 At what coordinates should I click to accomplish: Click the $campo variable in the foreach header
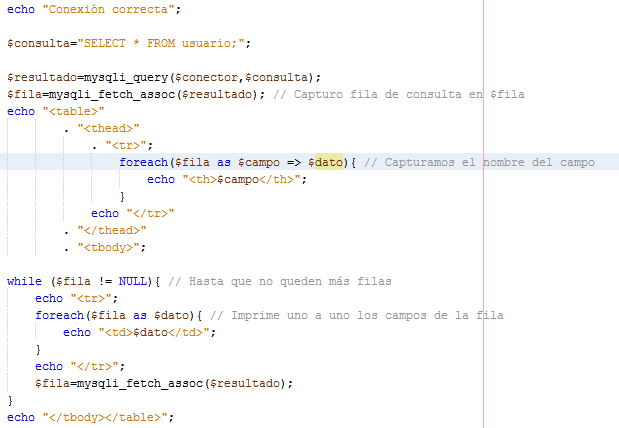coord(259,162)
